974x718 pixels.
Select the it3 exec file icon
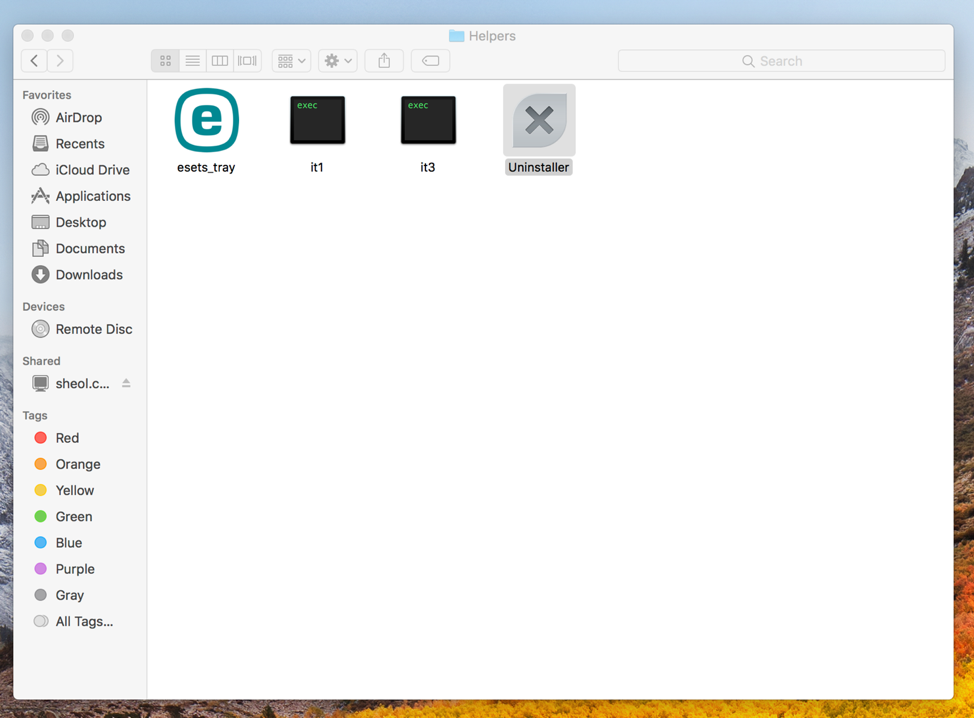coord(428,121)
